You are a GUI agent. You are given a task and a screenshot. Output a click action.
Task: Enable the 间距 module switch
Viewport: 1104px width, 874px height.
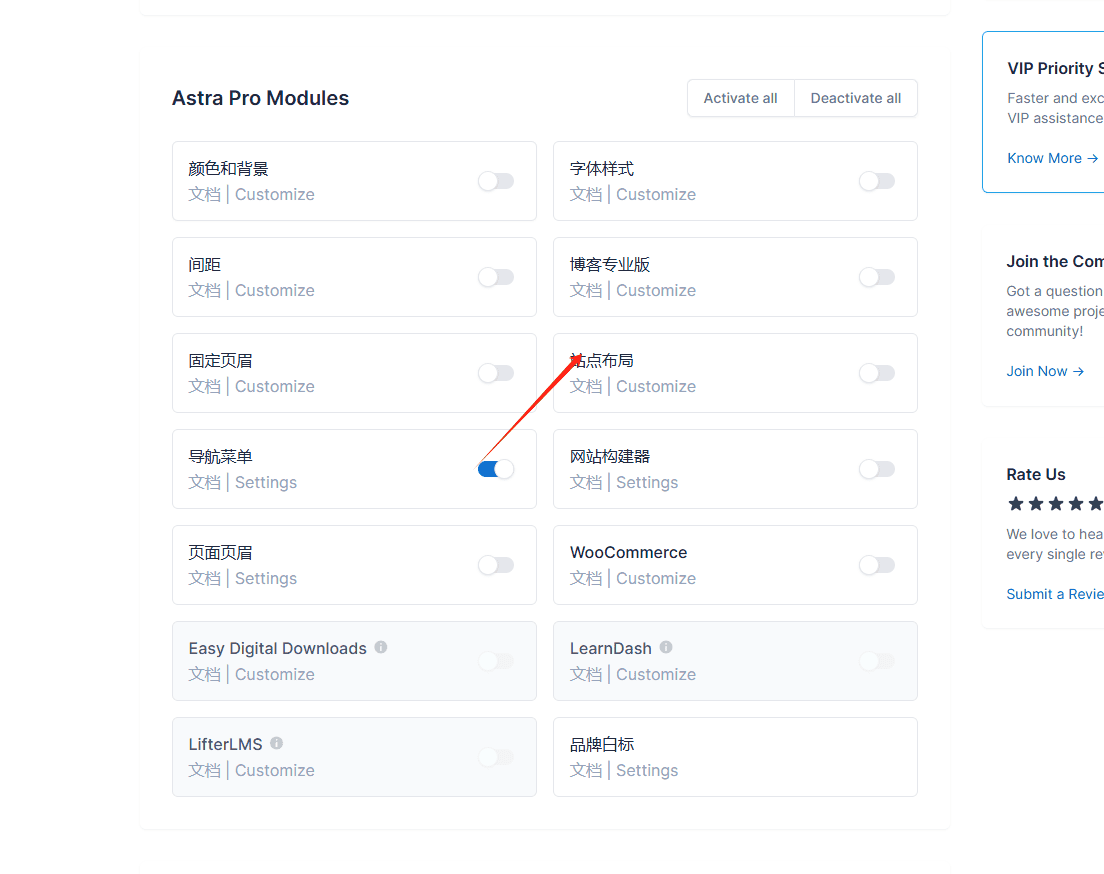tap(496, 277)
